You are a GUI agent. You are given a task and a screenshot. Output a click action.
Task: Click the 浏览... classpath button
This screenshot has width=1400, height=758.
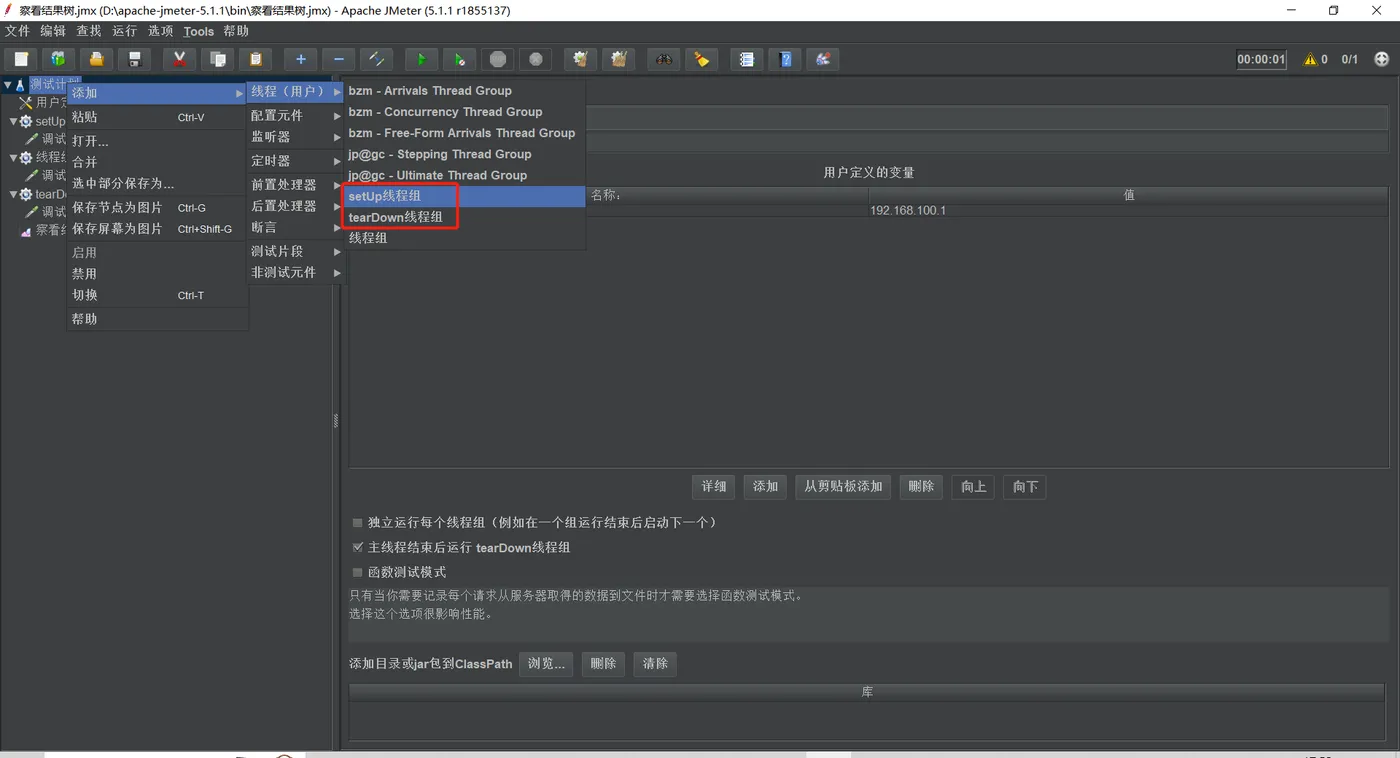(x=546, y=664)
